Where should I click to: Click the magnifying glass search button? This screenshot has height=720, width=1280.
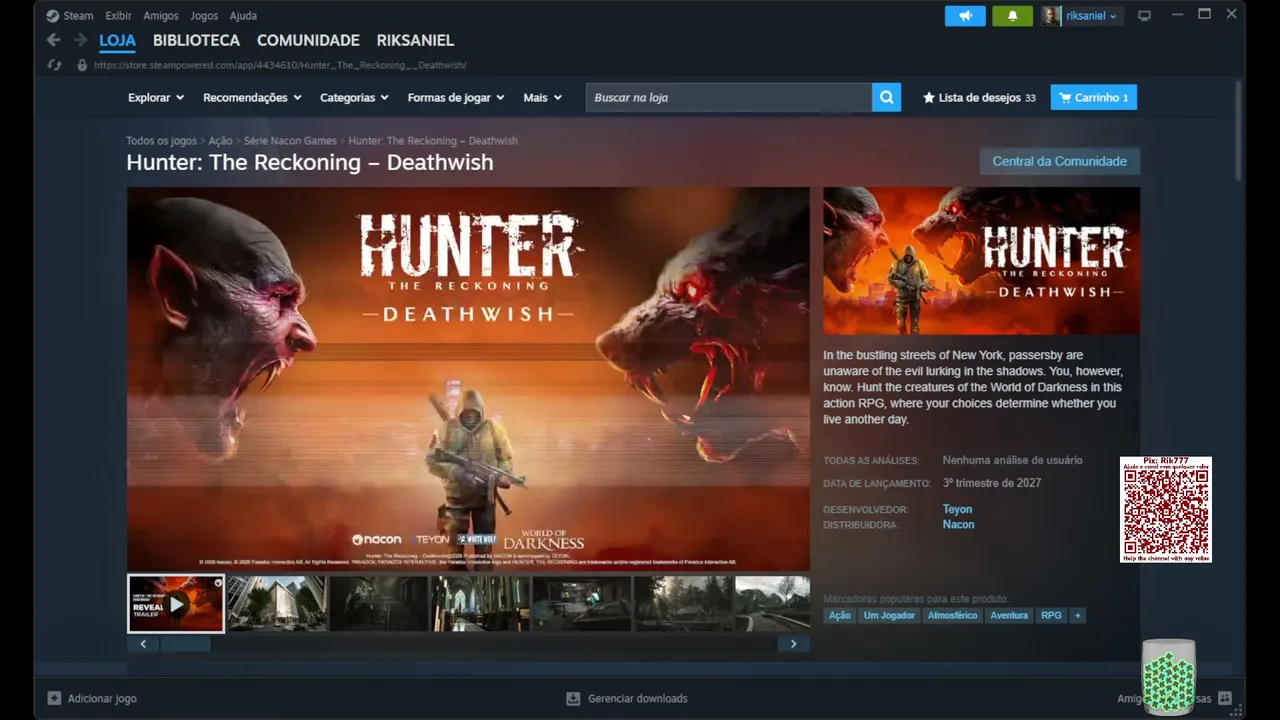886,97
